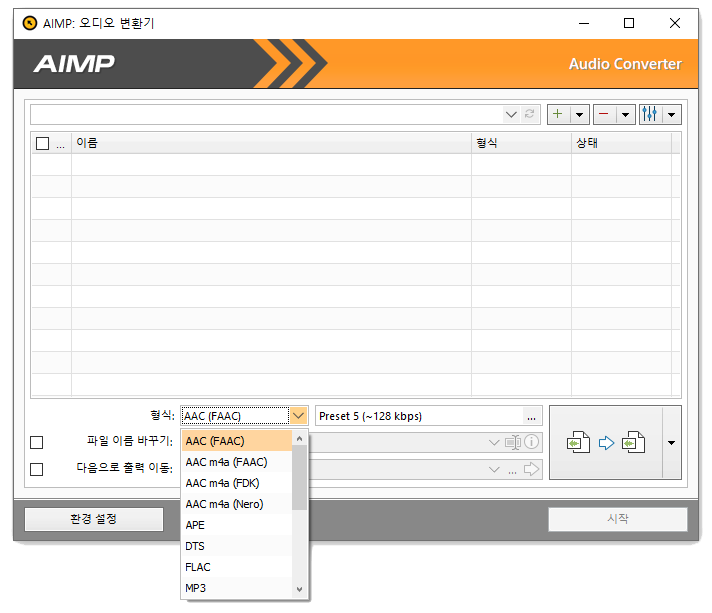The image size is (712, 613).
Task: Click the info icon in rename row
Action: coord(531,442)
